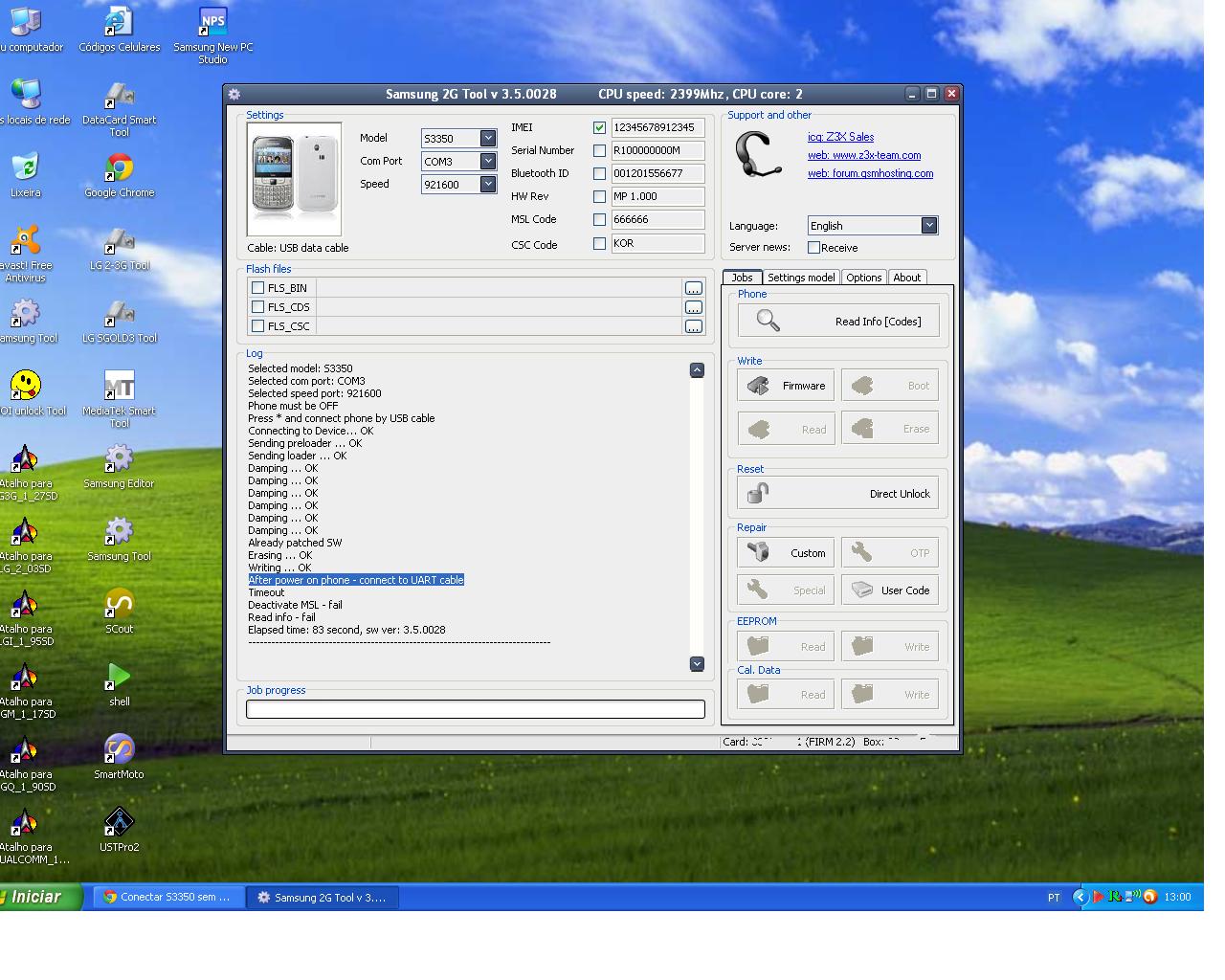Open Samsung Tool gear icon below Samsung Editor
Screen dimensions: 1225x980
coord(119,539)
